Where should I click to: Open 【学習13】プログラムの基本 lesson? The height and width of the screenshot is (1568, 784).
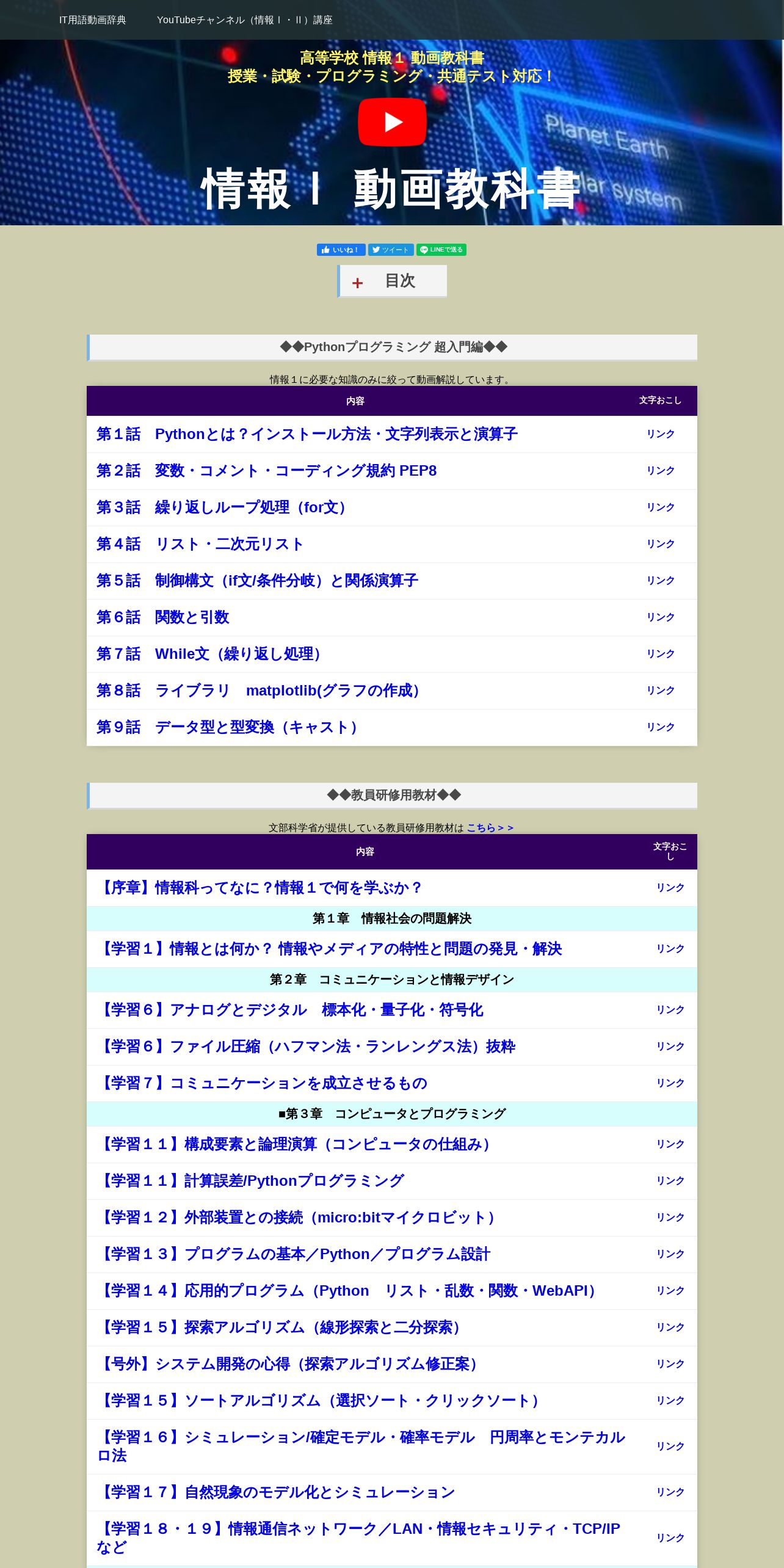point(294,1254)
